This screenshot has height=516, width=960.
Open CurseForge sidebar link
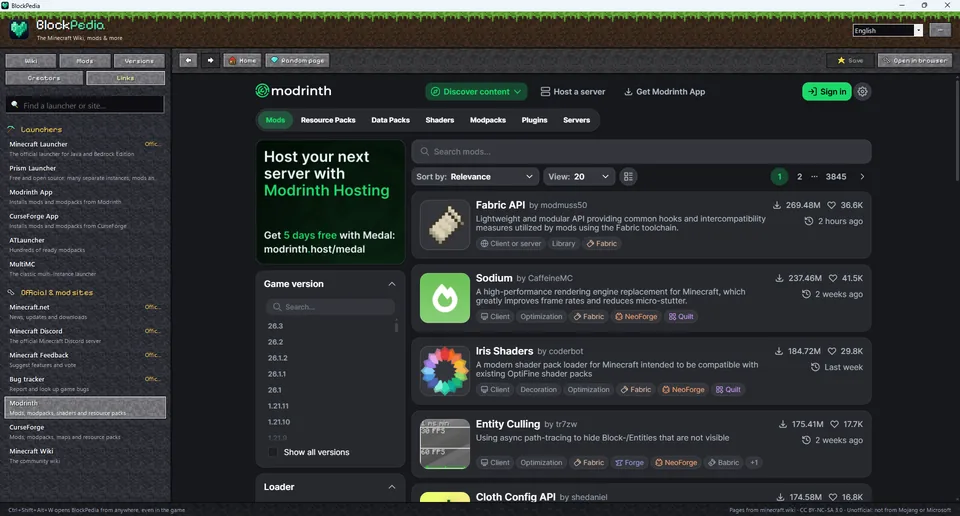click(x=85, y=432)
